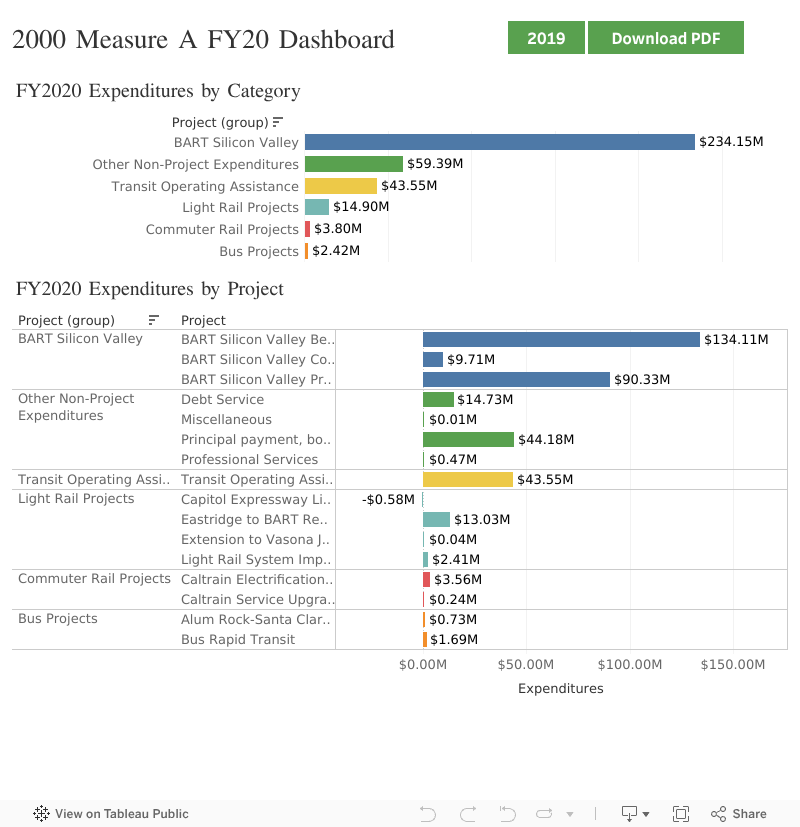Screen dimensions: 800x827
Task: Click the 'Expenditures' axis title
Action: 561,688
